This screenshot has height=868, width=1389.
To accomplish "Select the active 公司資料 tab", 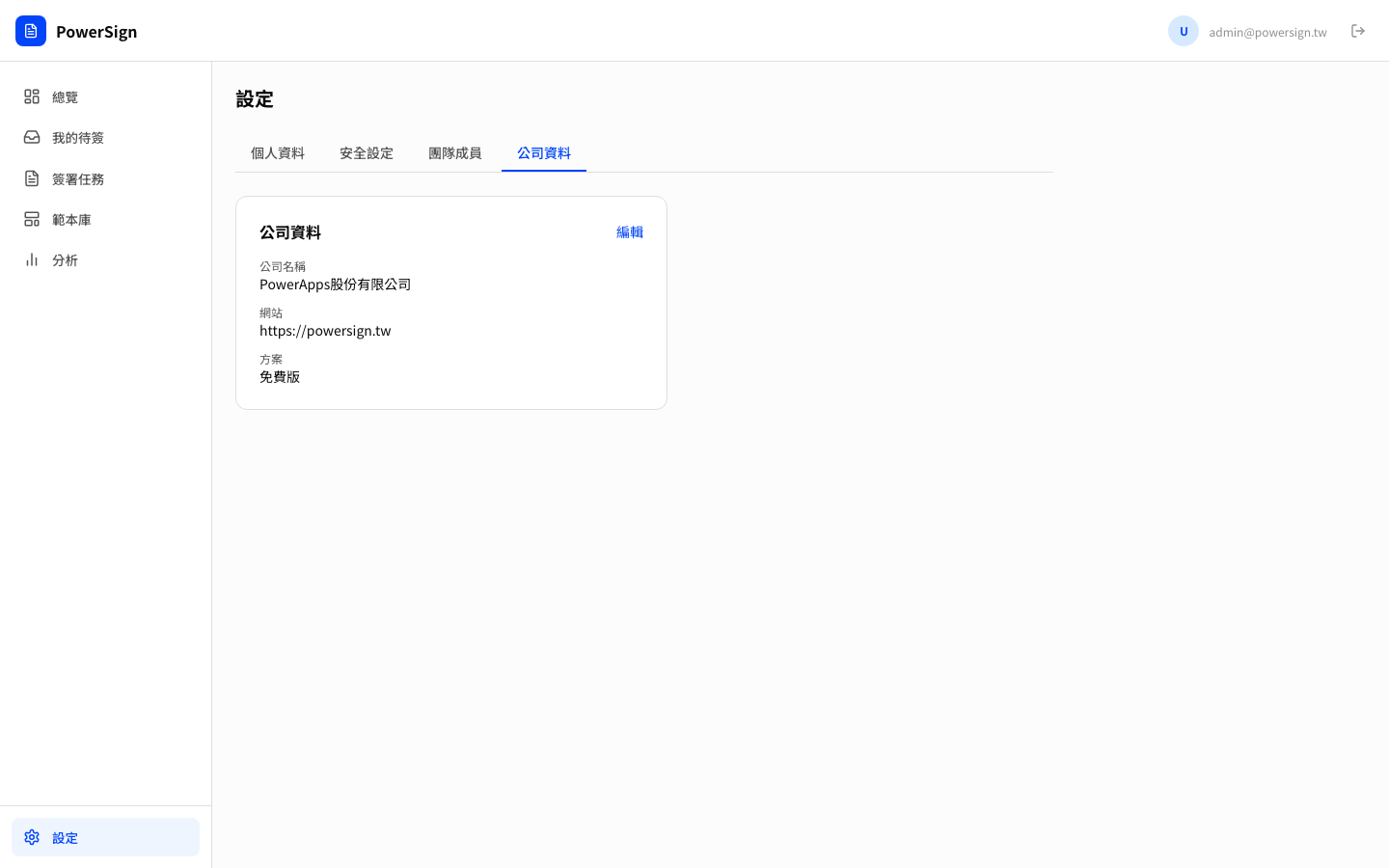I will click(x=543, y=152).
